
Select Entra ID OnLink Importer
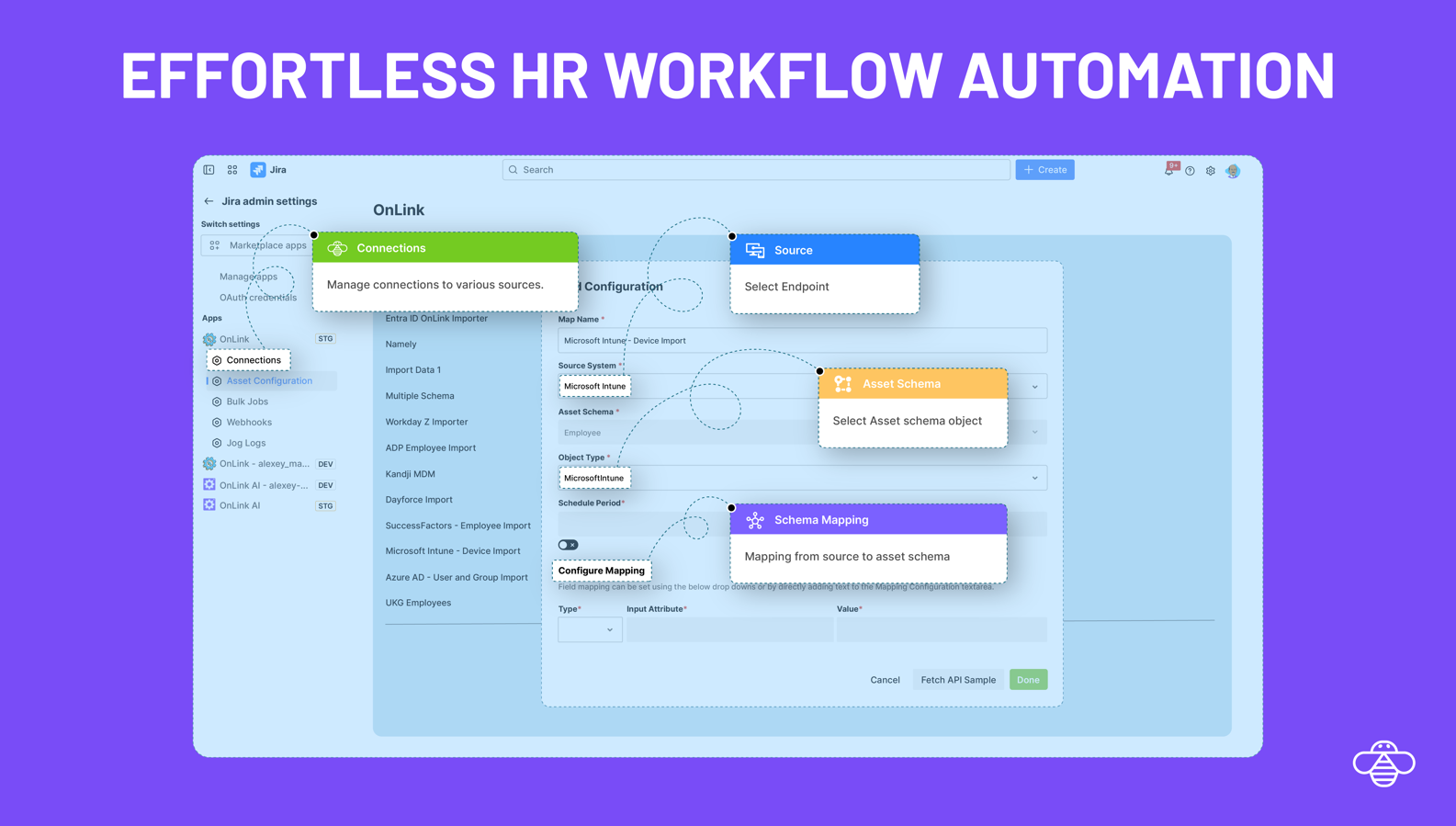pos(436,318)
